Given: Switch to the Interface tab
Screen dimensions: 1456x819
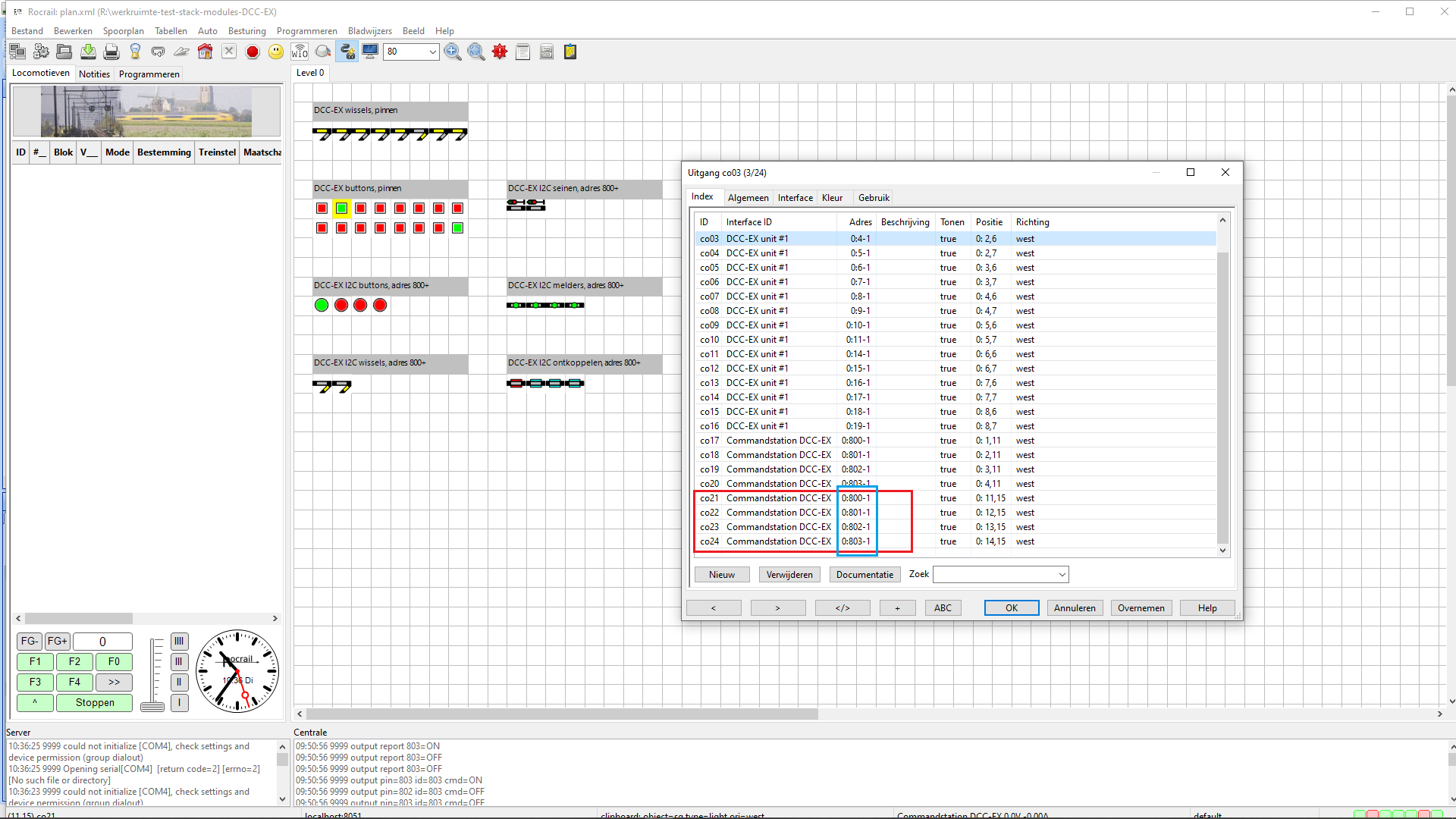Looking at the screenshot, I should click(x=795, y=198).
